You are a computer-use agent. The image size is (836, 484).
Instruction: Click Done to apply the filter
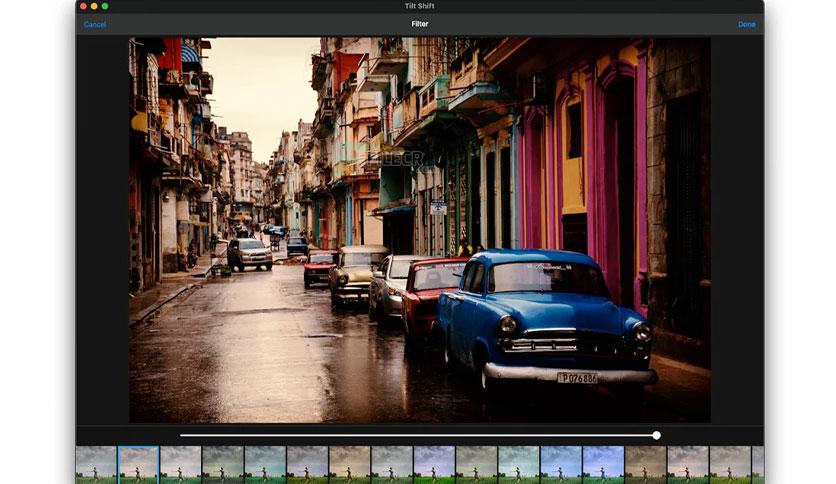746,25
